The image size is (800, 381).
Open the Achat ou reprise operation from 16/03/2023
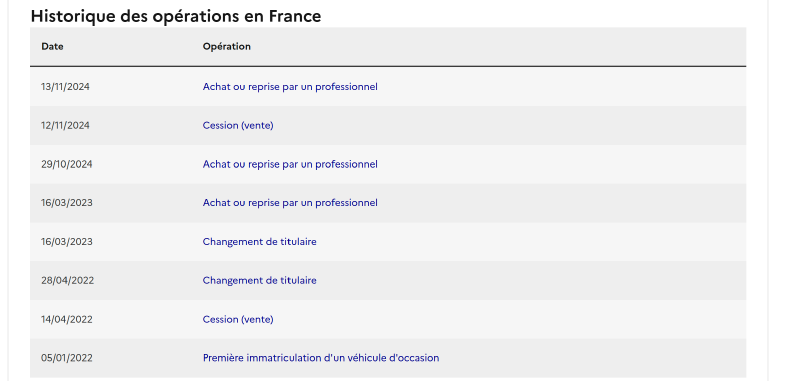point(290,203)
